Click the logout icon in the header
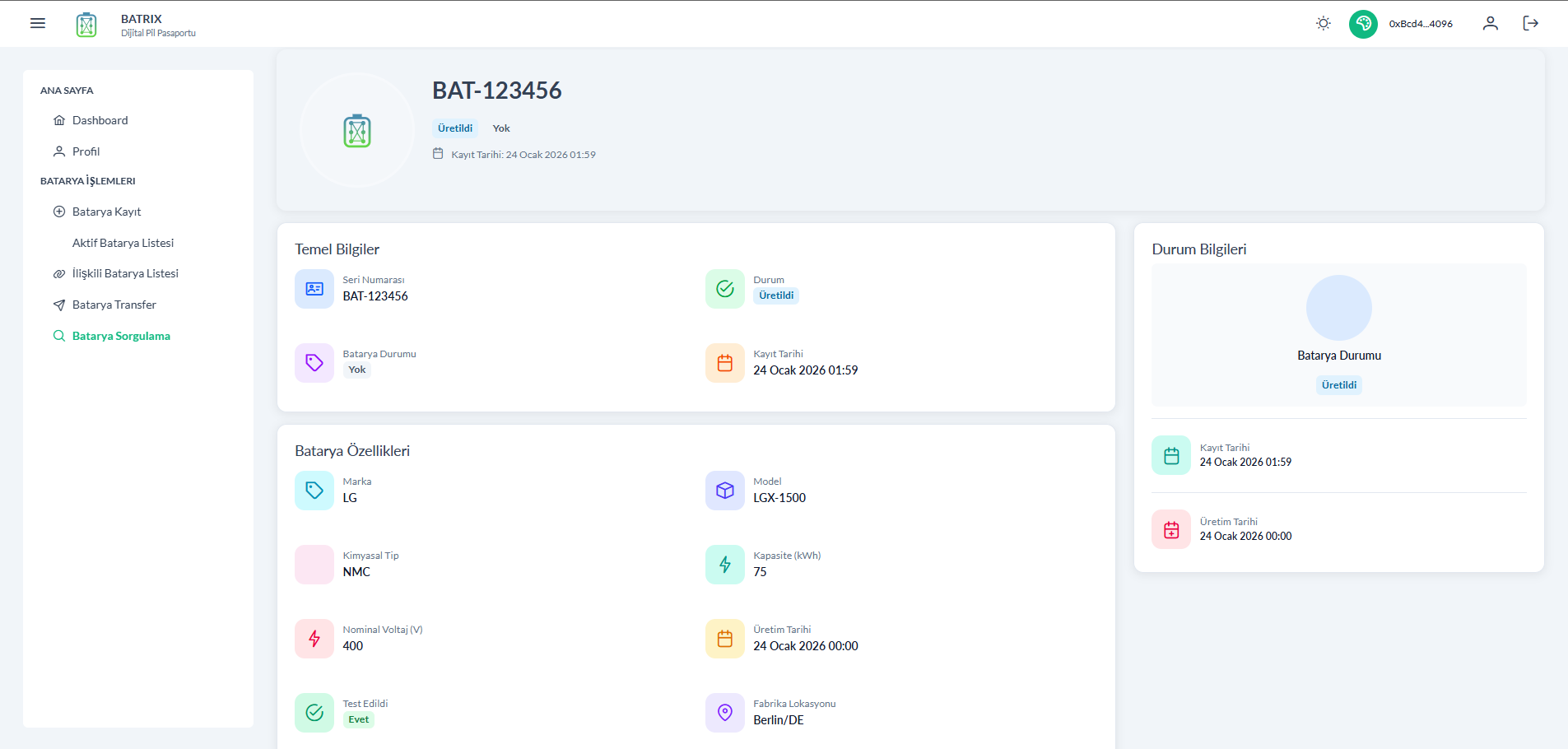The width and height of the screenshot is (1568, 749). (1530, 23)
